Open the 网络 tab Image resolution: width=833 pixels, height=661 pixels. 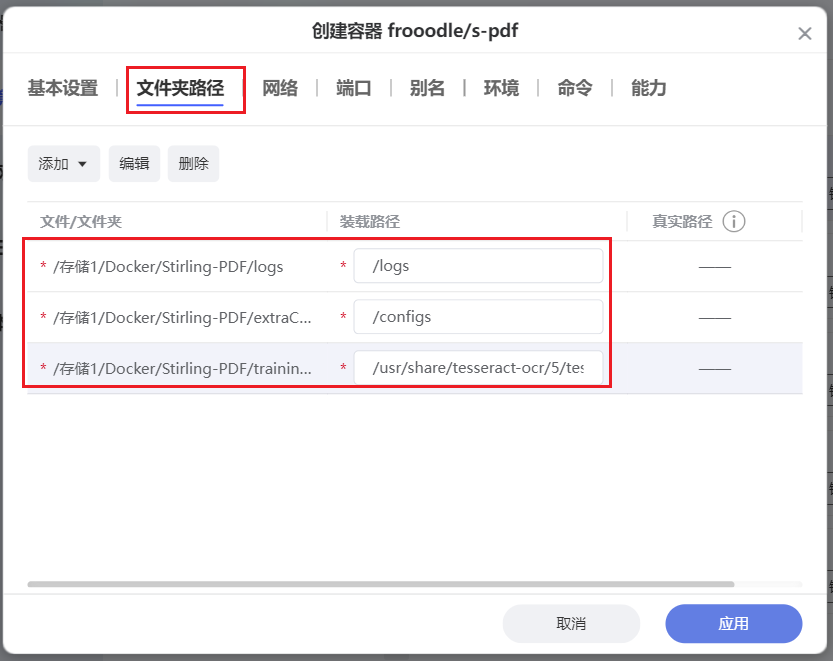pyautogui.click(x=280, y=88)
